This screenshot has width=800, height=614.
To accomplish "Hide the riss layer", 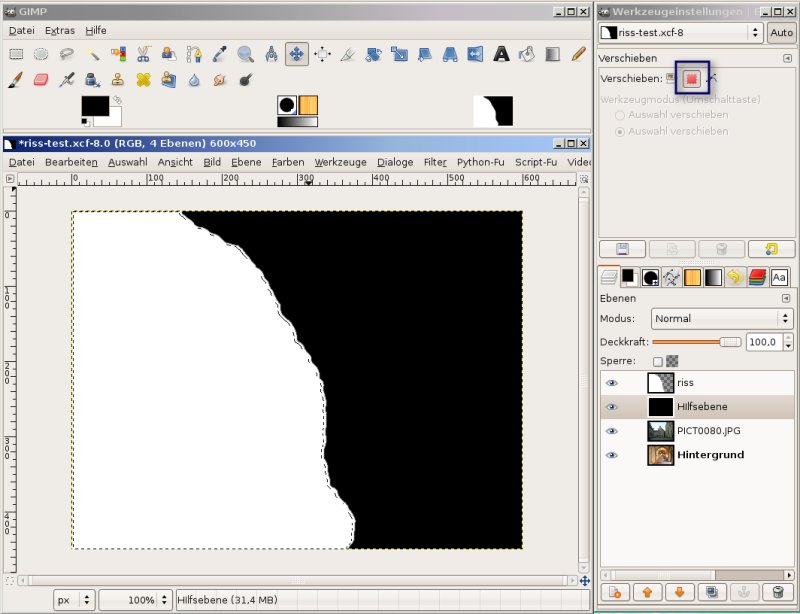I will tap(612, 383).
